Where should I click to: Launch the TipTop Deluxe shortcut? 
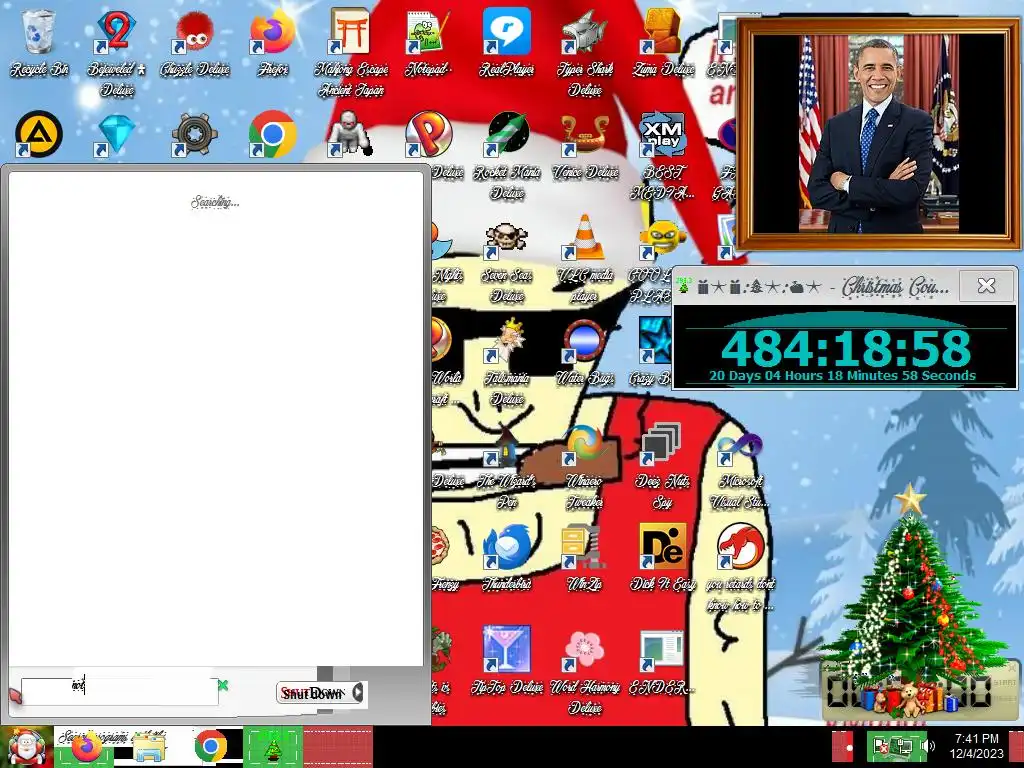pos(507,660)
